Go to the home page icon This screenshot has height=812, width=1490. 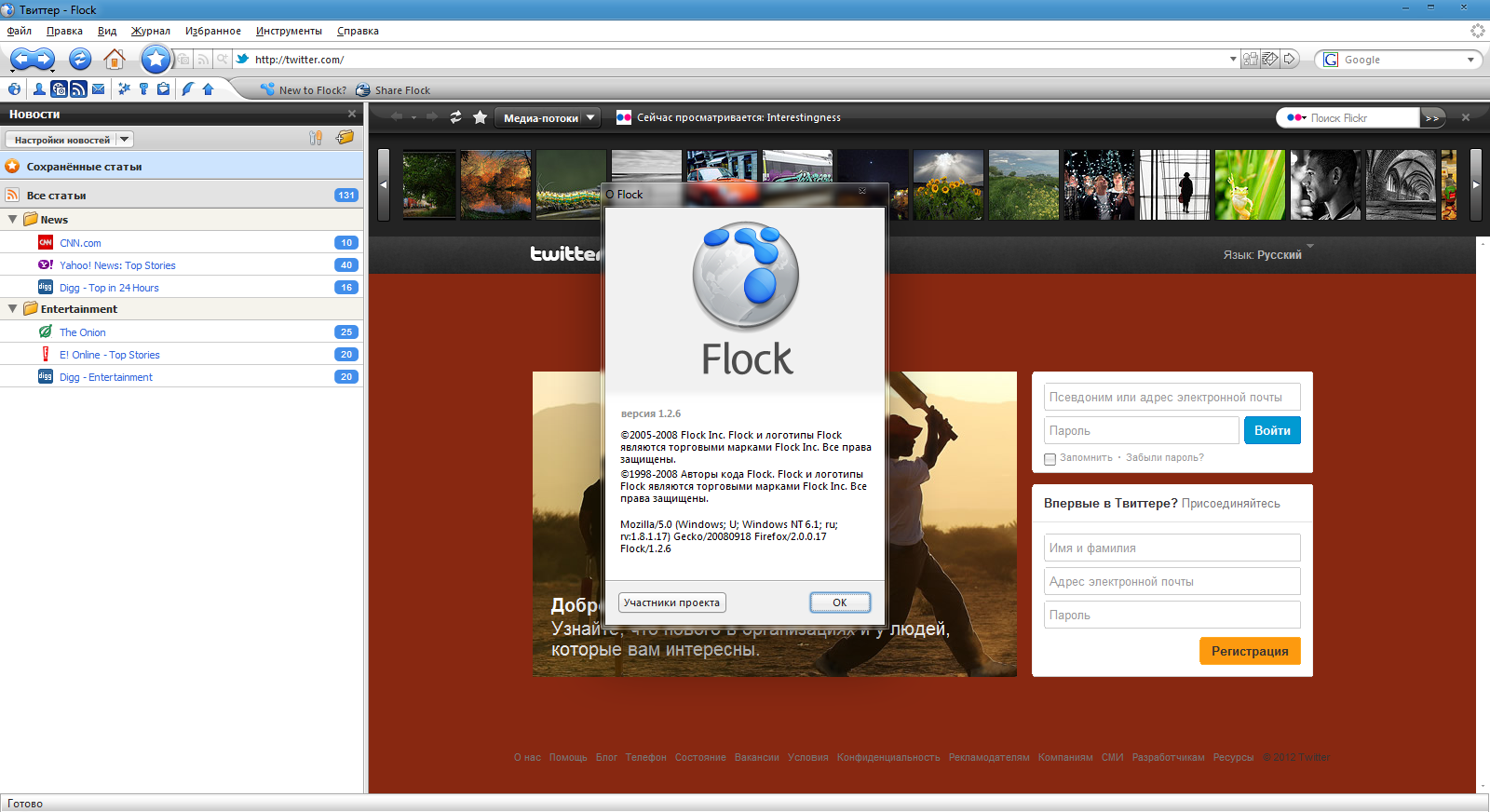click(114, 60)
